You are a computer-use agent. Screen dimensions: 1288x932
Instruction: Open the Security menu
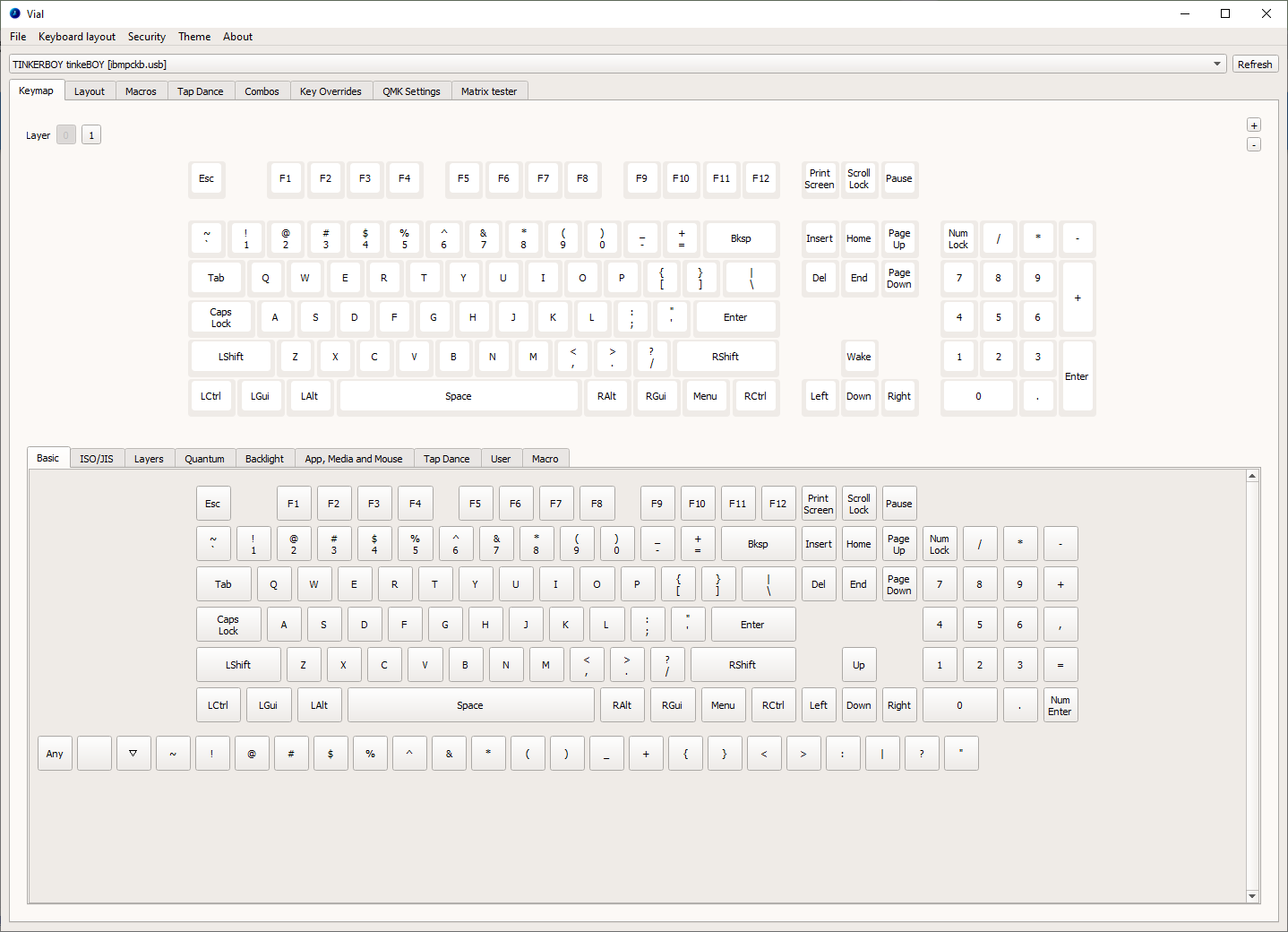pyautogui.click(x=147, y=37)
